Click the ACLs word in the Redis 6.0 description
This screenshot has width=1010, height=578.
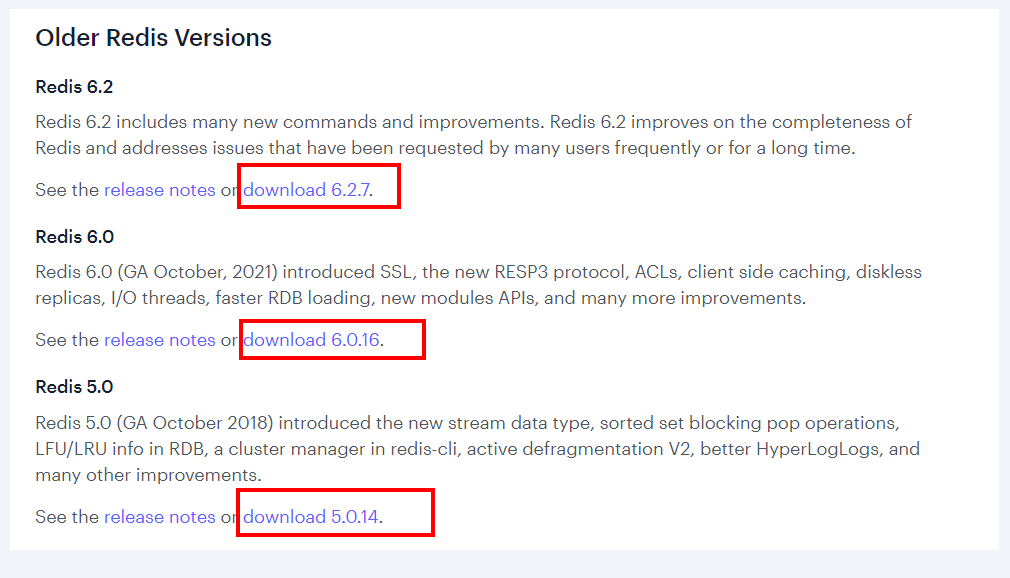point(656,272)
